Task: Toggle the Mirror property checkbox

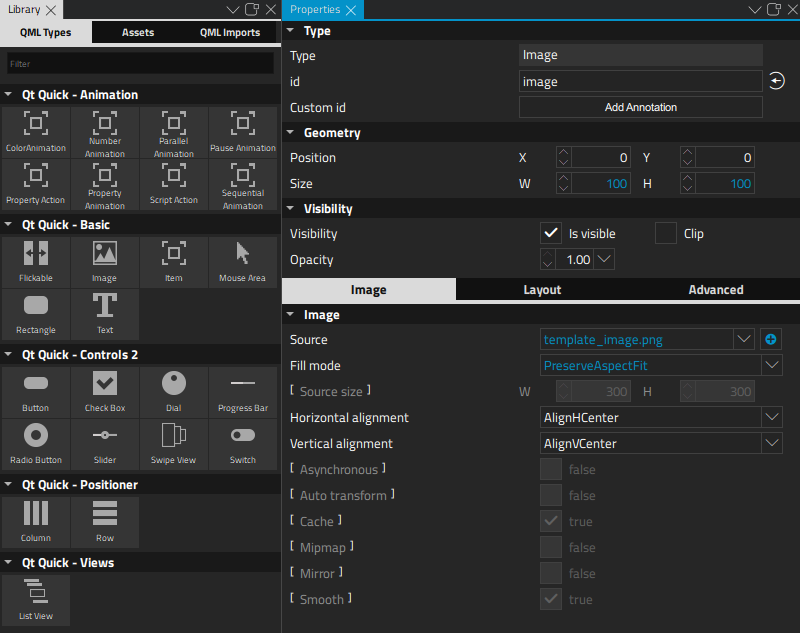Action: coord(551,573)
